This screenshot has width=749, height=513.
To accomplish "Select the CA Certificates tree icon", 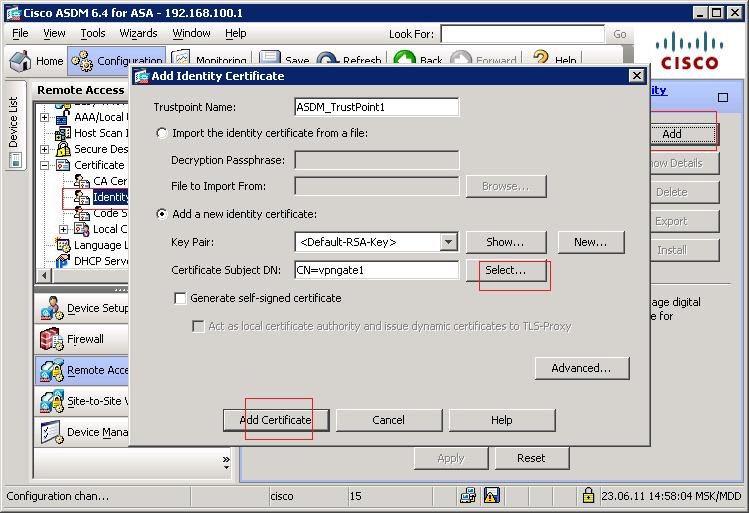I will [82, 182].
